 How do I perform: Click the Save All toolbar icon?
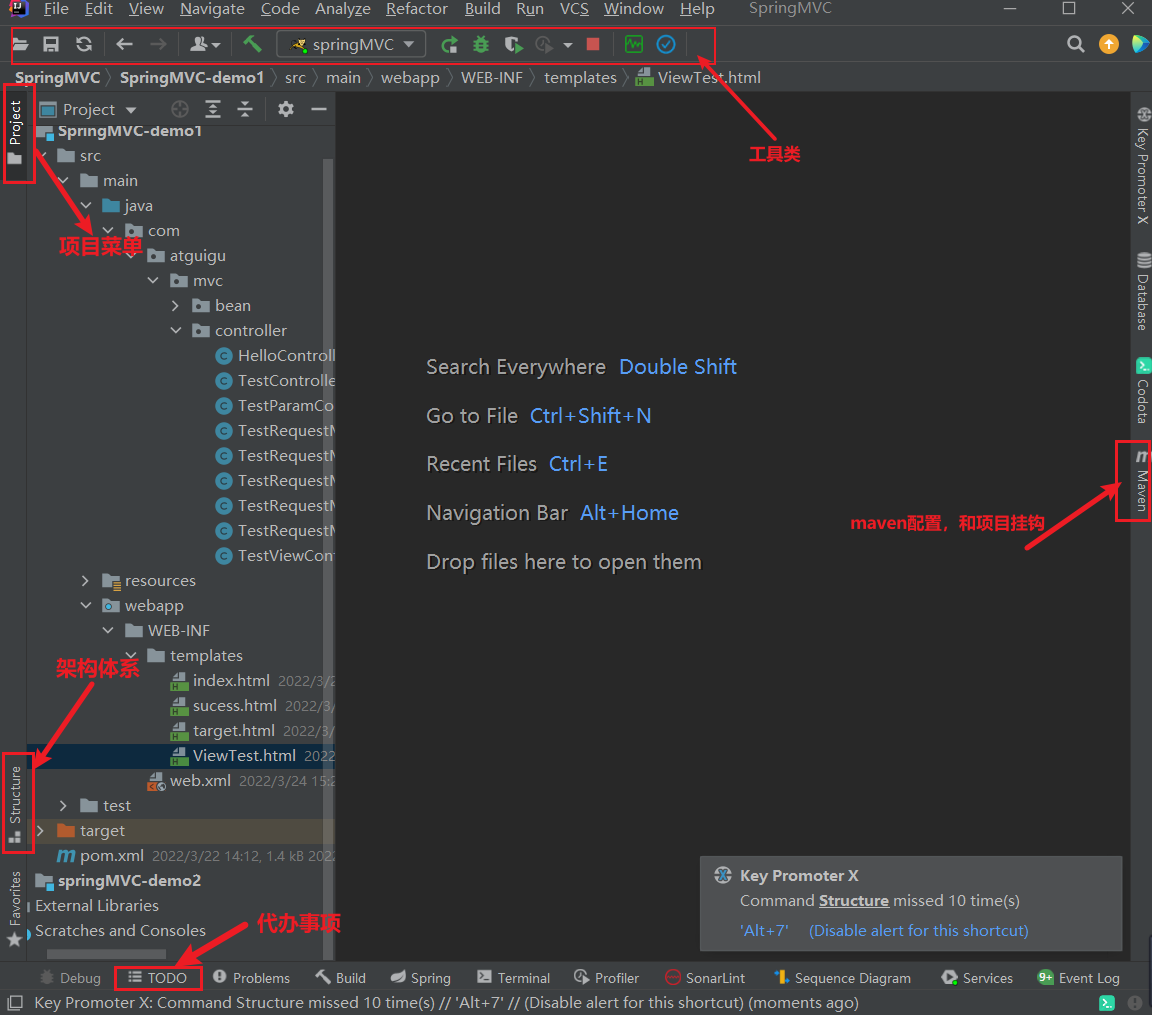click(51, 44)
